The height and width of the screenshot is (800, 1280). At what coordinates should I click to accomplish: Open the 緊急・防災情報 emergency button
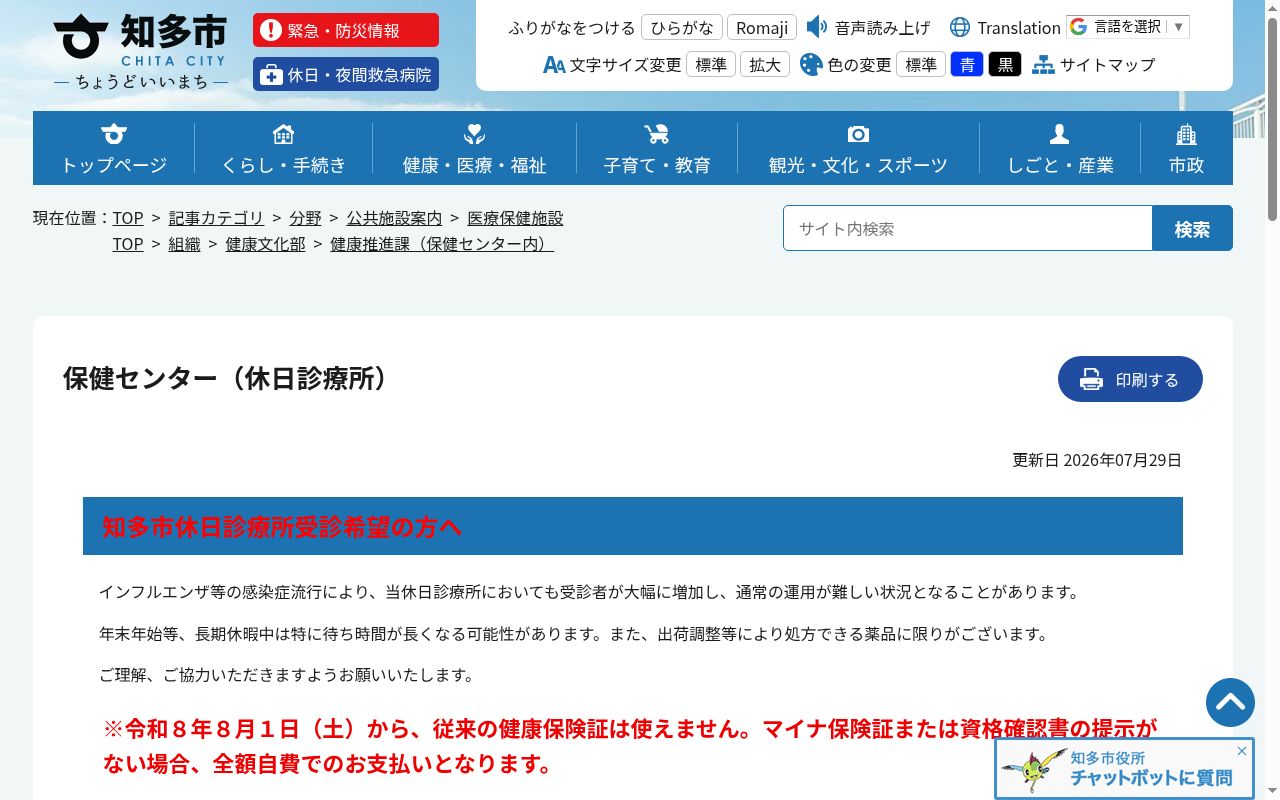click(346, 30)
